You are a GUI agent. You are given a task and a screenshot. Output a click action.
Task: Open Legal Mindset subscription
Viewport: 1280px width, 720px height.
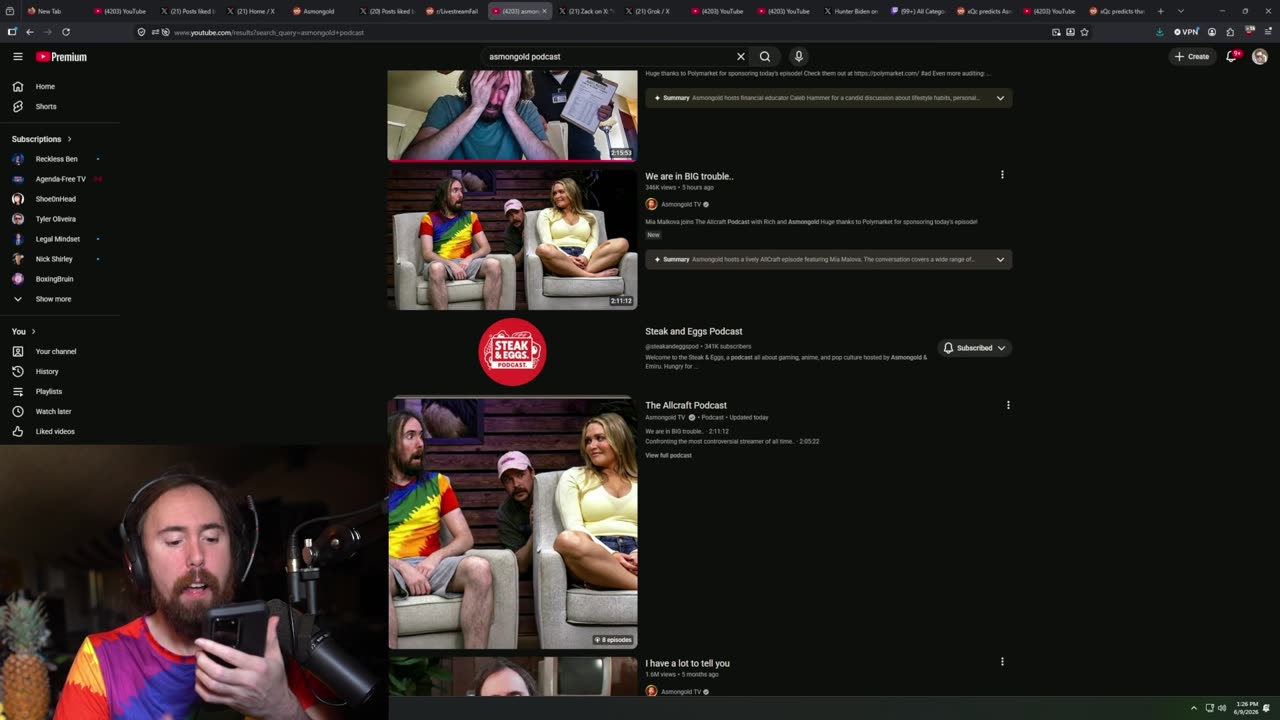[57, 239]
